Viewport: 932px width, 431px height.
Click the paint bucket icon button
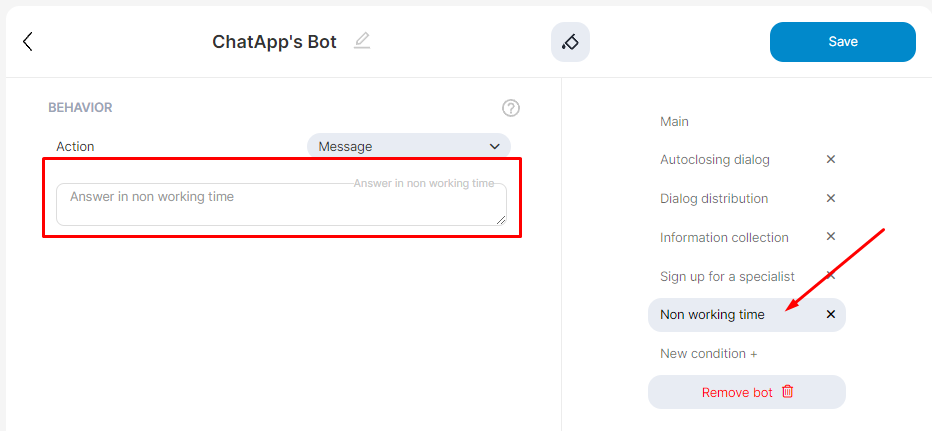pos(570,42)
